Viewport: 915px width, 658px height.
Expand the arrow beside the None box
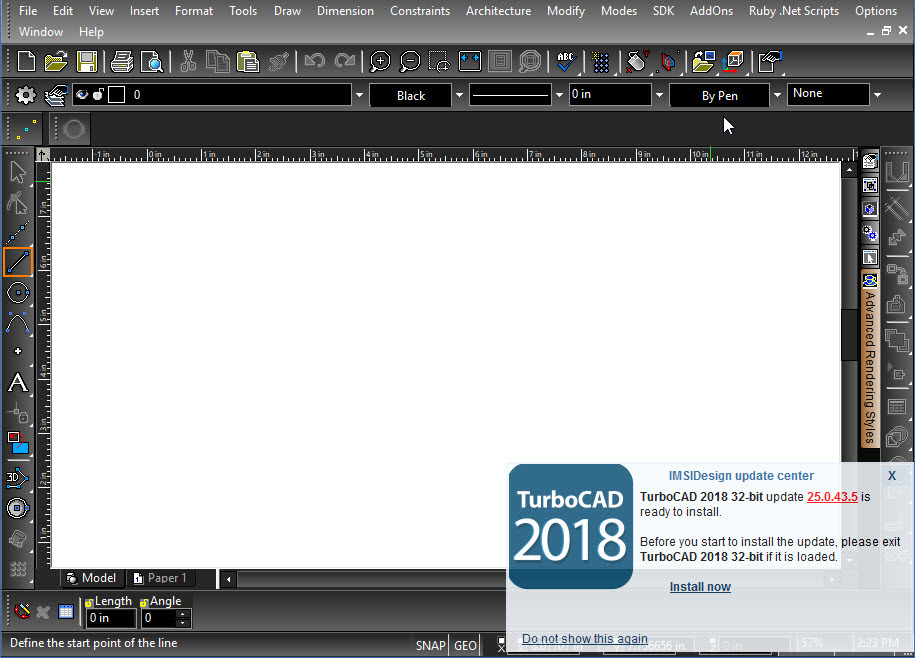pyautogui.click(x=877, y=94)
